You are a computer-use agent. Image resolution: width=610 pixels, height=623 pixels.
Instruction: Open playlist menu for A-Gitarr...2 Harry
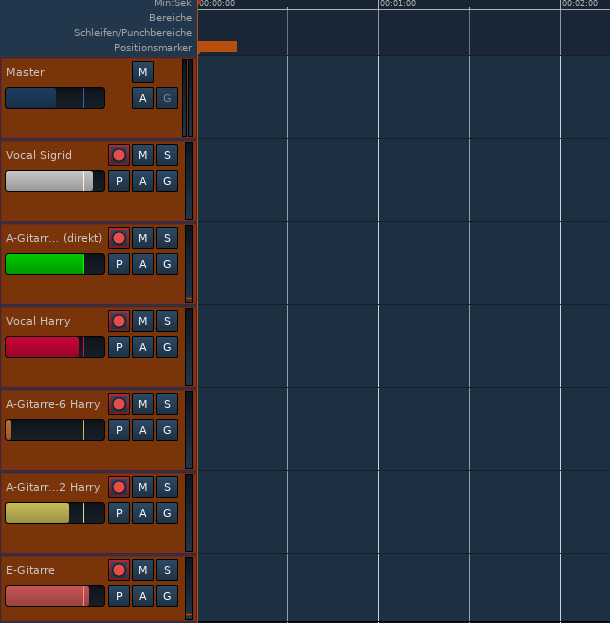click(x=119, y=513)
